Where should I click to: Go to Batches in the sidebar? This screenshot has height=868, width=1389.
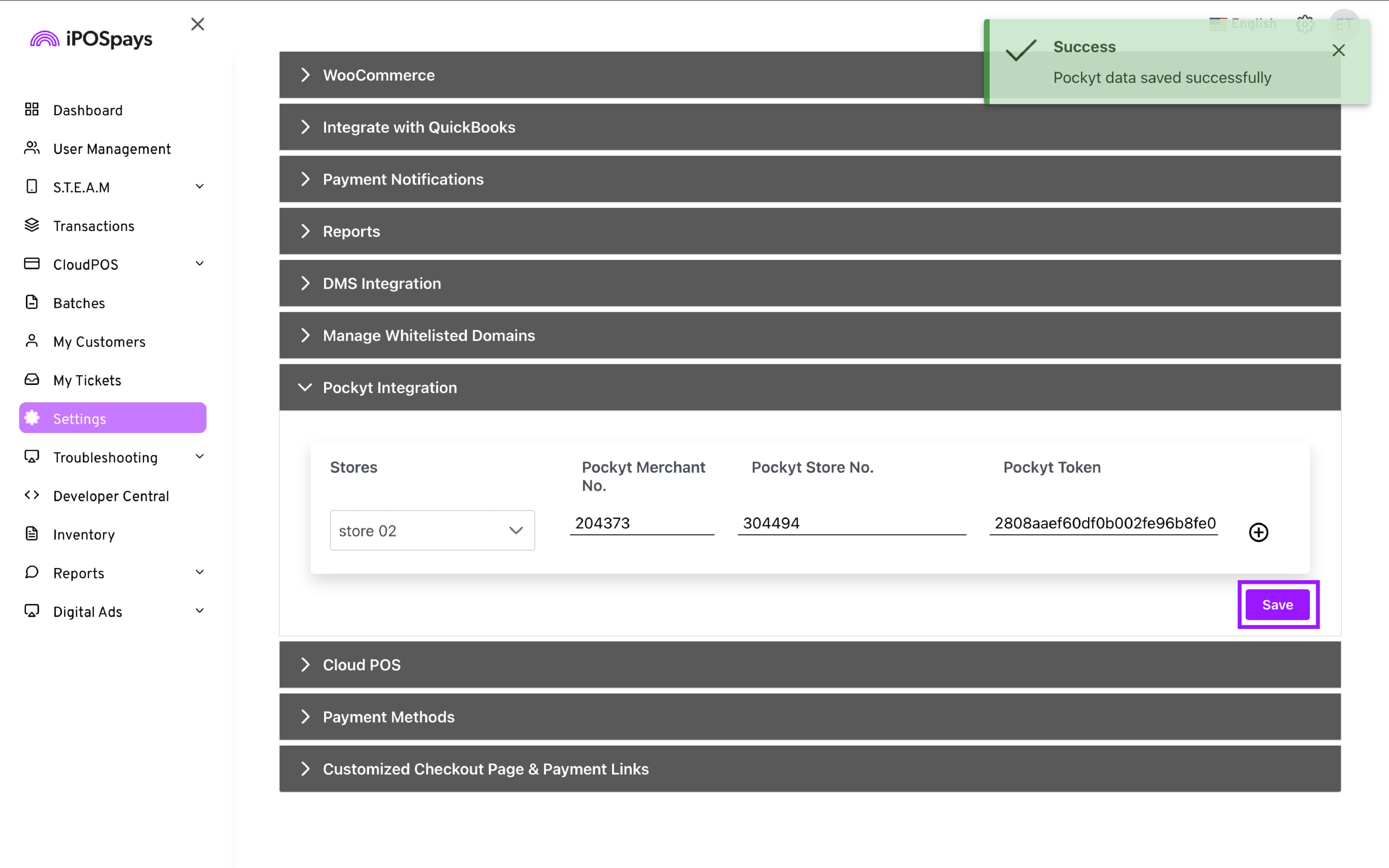79,303
